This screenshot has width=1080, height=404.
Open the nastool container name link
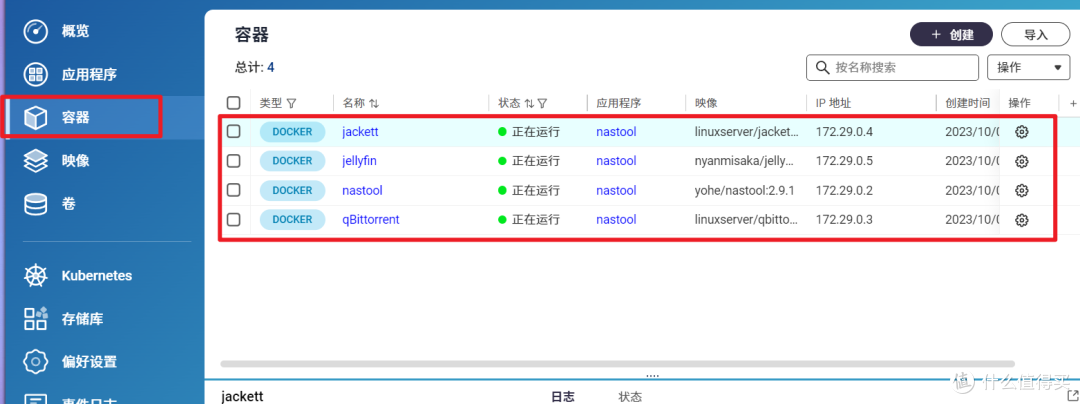pyautogui.click(x=362, y=191)
